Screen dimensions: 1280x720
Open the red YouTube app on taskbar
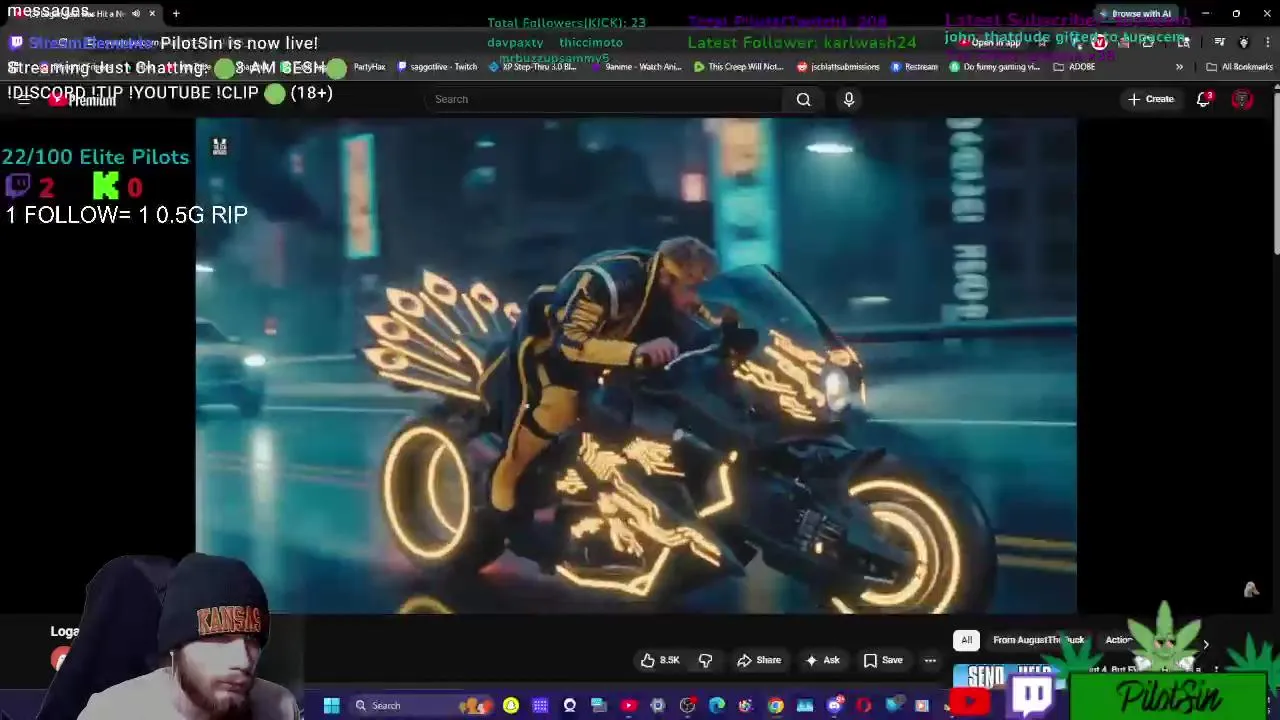coord(628,706)
